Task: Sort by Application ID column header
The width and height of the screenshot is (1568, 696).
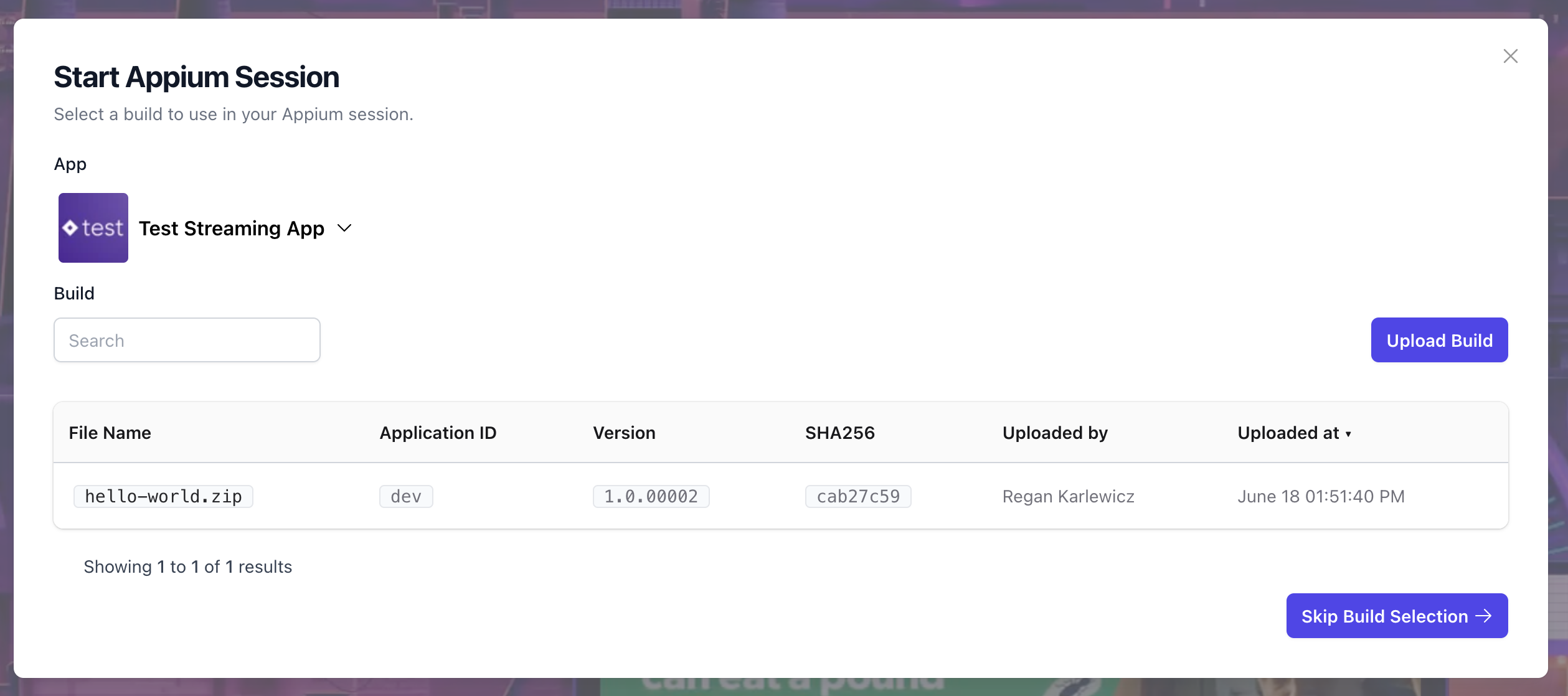Action: [438, 433]
